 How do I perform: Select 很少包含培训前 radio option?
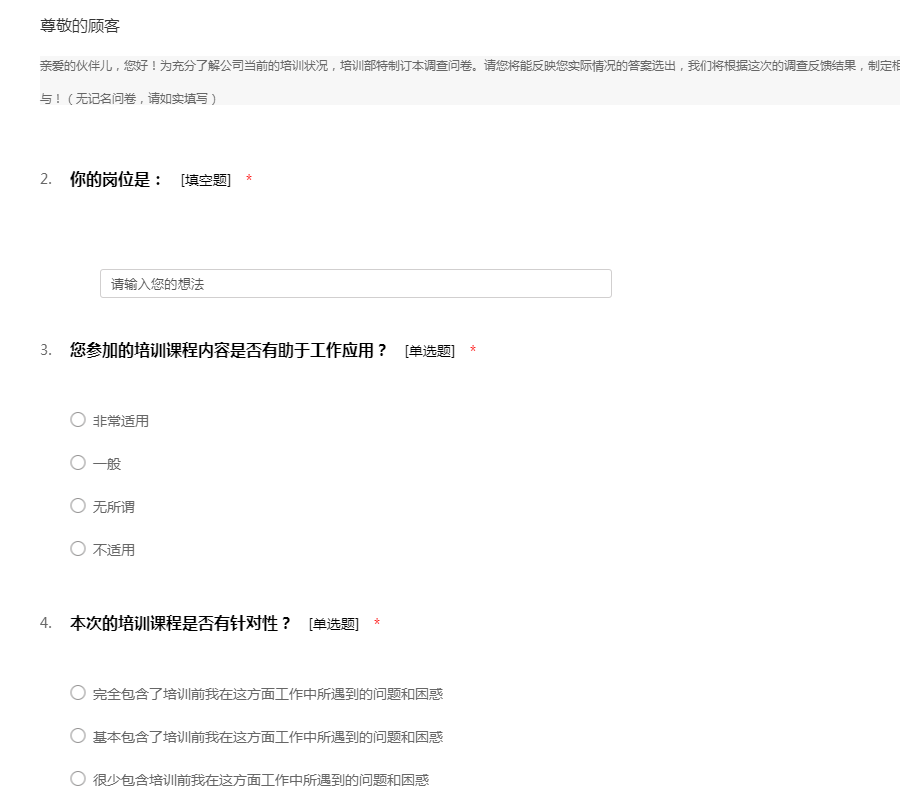78,779
